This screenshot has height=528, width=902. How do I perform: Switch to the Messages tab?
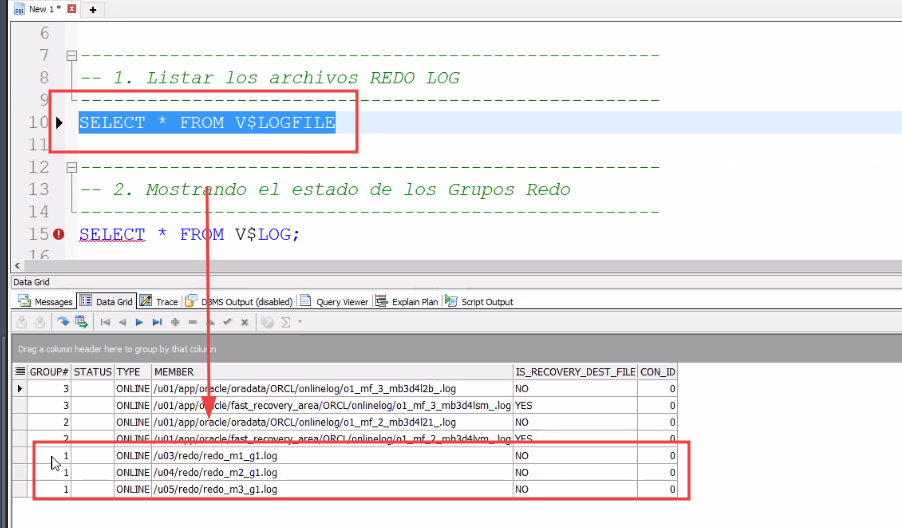(x=46, y=301)
